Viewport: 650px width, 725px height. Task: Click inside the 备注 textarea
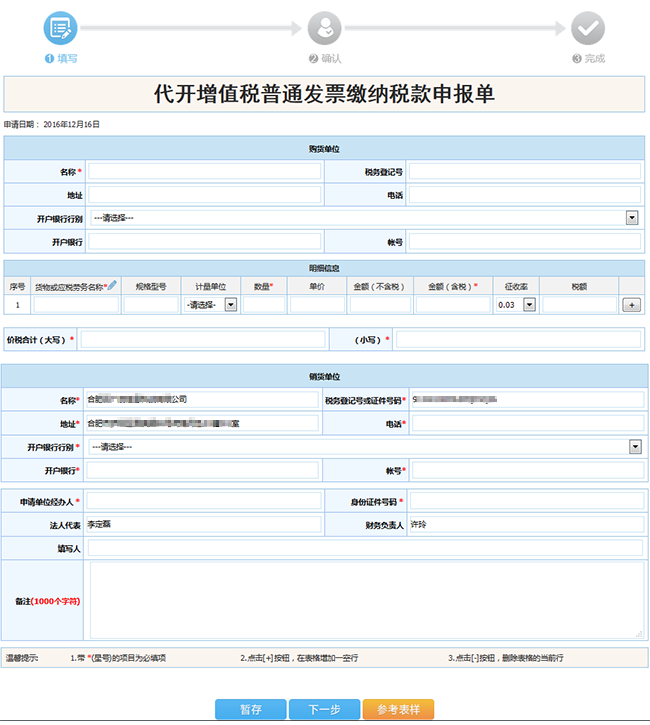[365, 600]
